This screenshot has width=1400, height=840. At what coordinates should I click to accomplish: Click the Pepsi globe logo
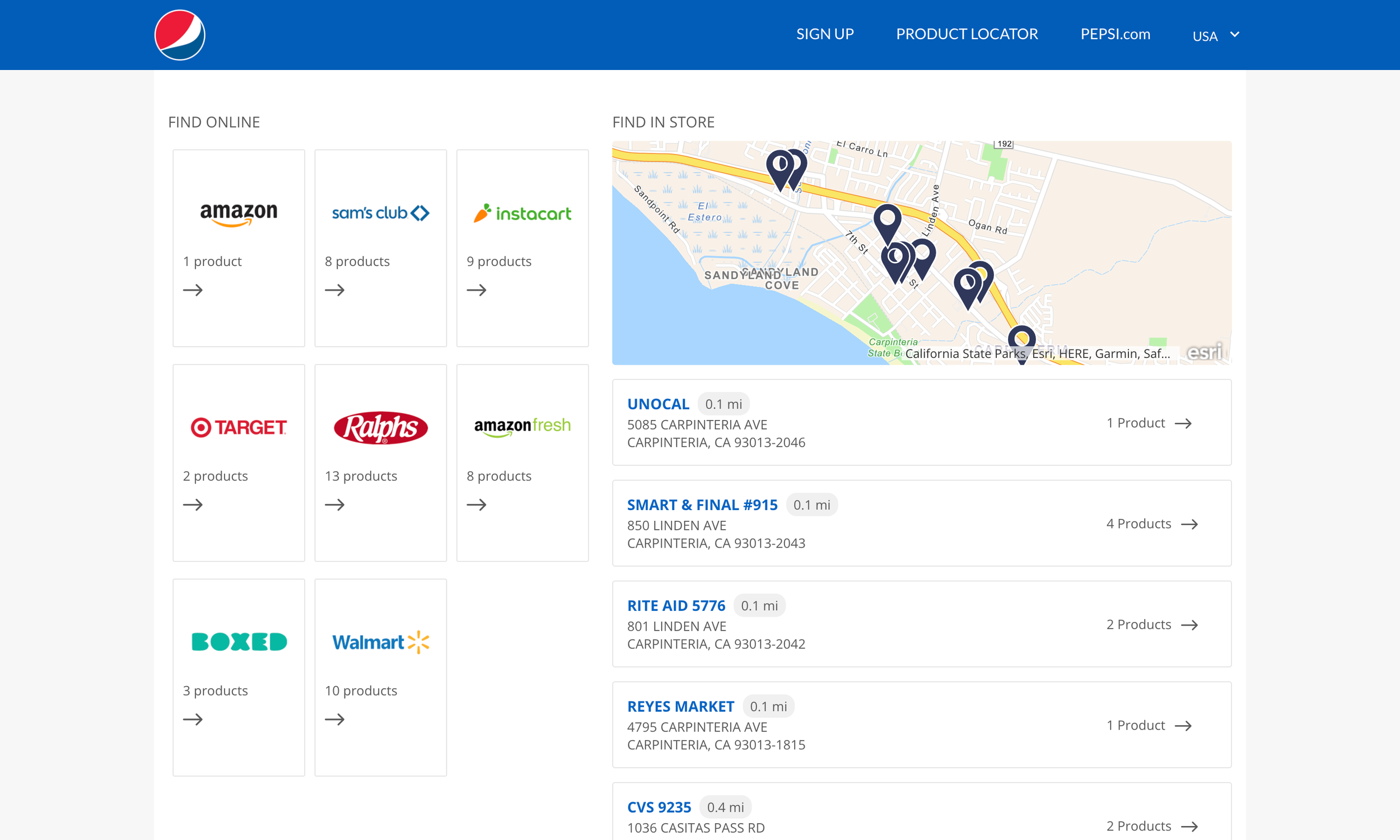pos(179,35)
